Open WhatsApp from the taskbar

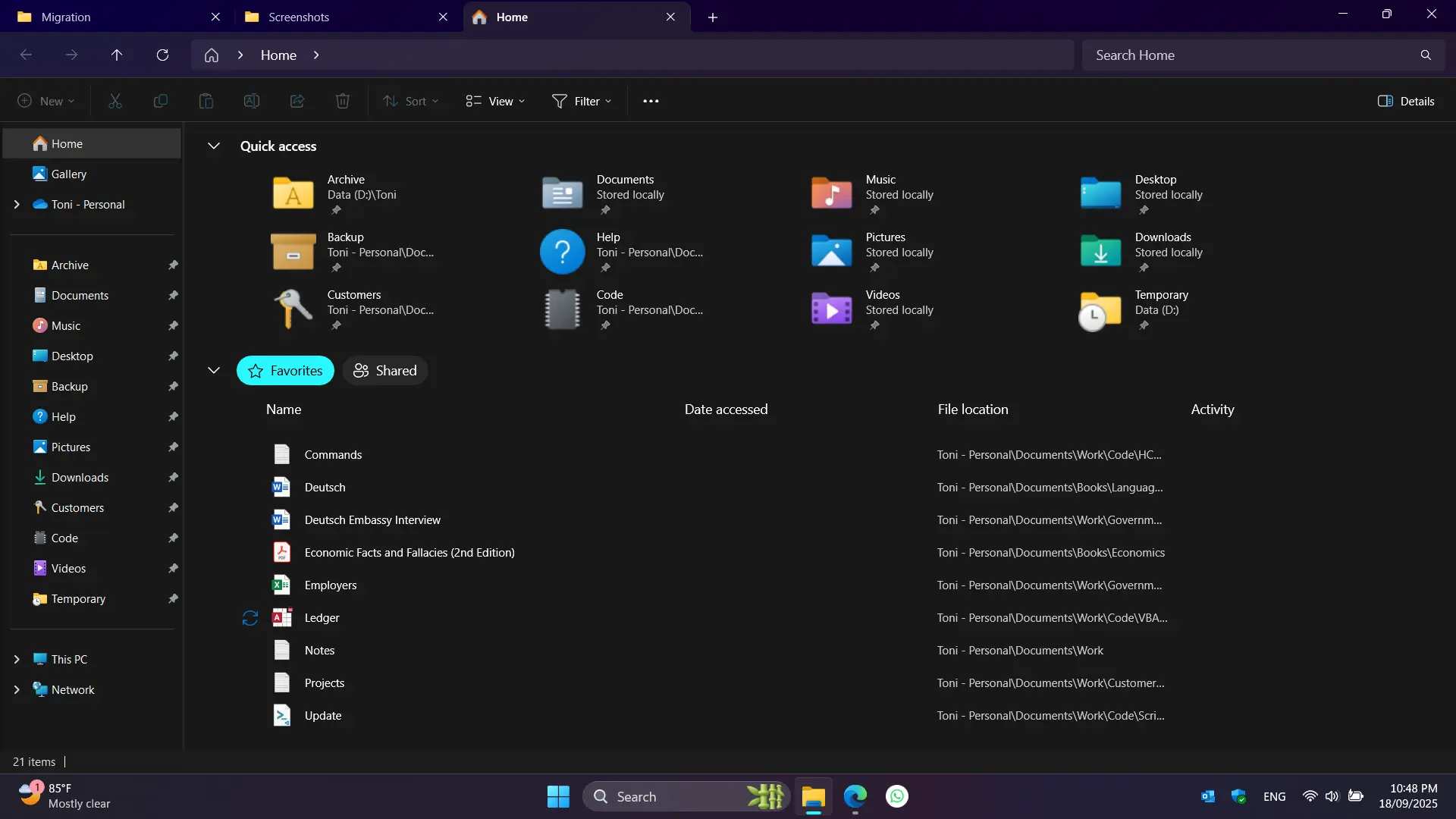point(896,796)
